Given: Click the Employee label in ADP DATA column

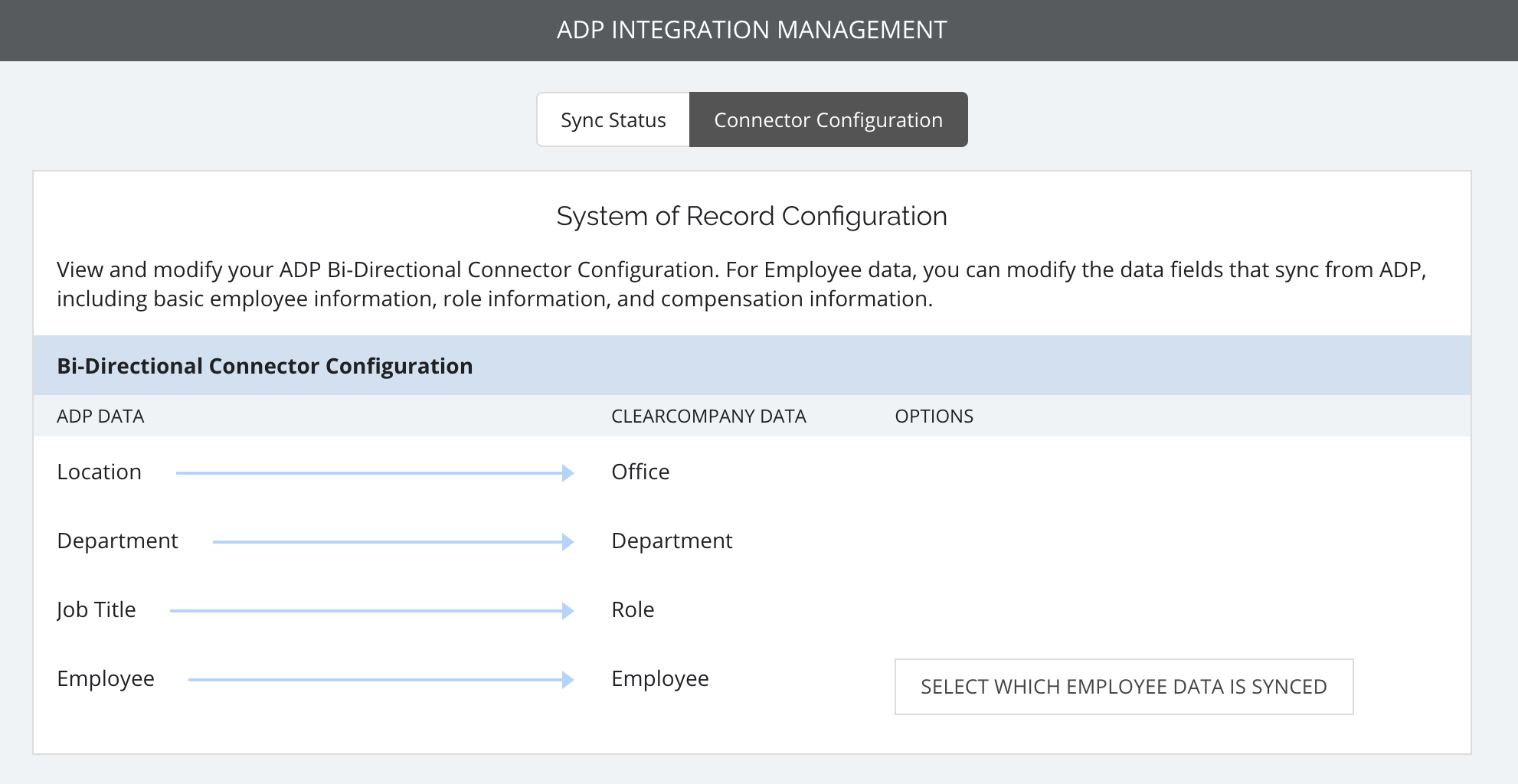Looking at the screenshot, I should pos(106,678).
